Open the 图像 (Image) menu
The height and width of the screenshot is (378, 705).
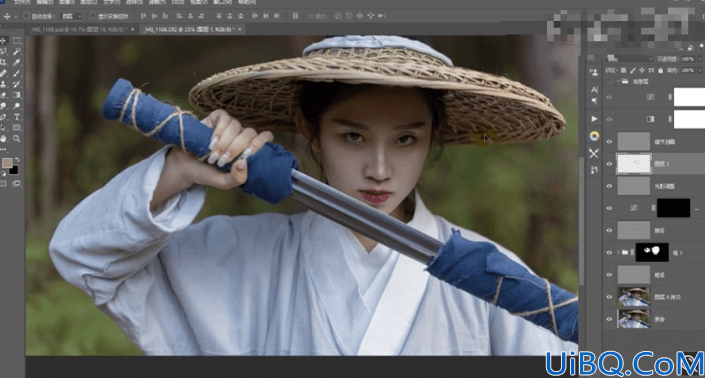coord(66,2)
